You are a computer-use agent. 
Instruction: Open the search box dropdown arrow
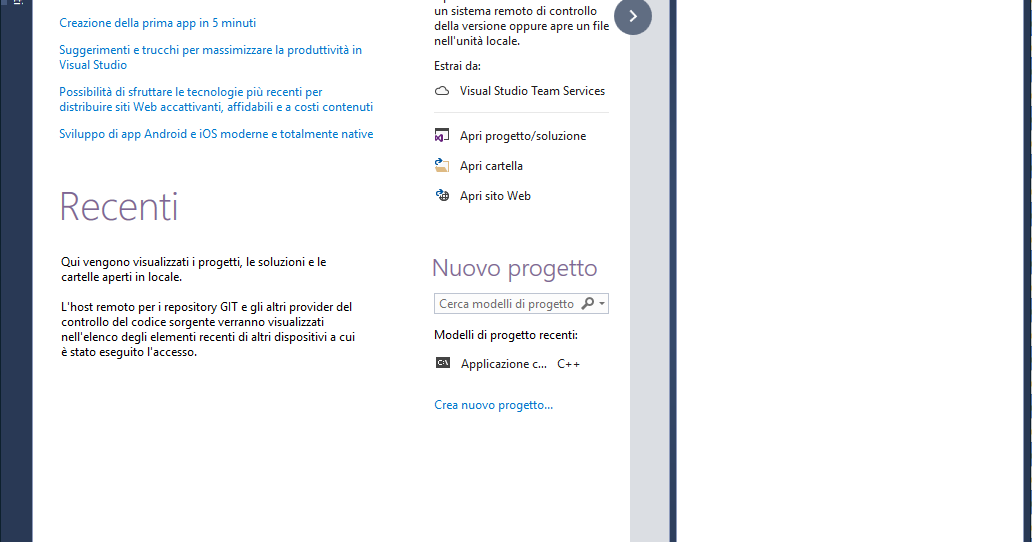[x=602, y=303]
